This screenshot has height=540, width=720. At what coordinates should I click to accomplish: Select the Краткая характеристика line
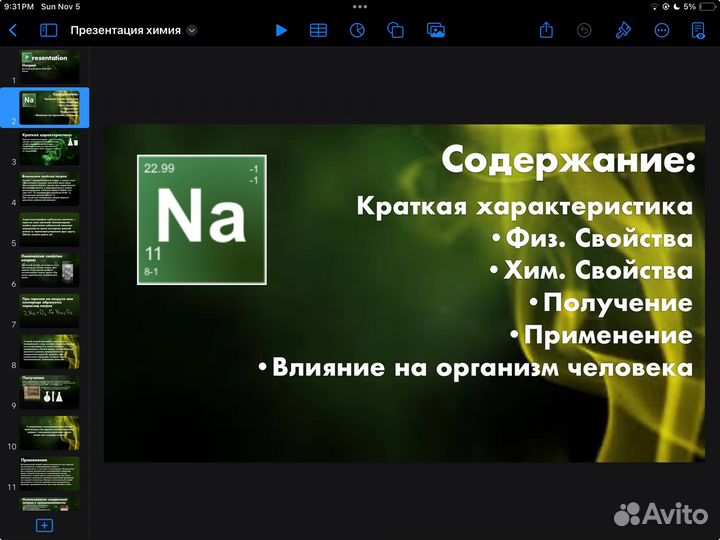[525, 206]
